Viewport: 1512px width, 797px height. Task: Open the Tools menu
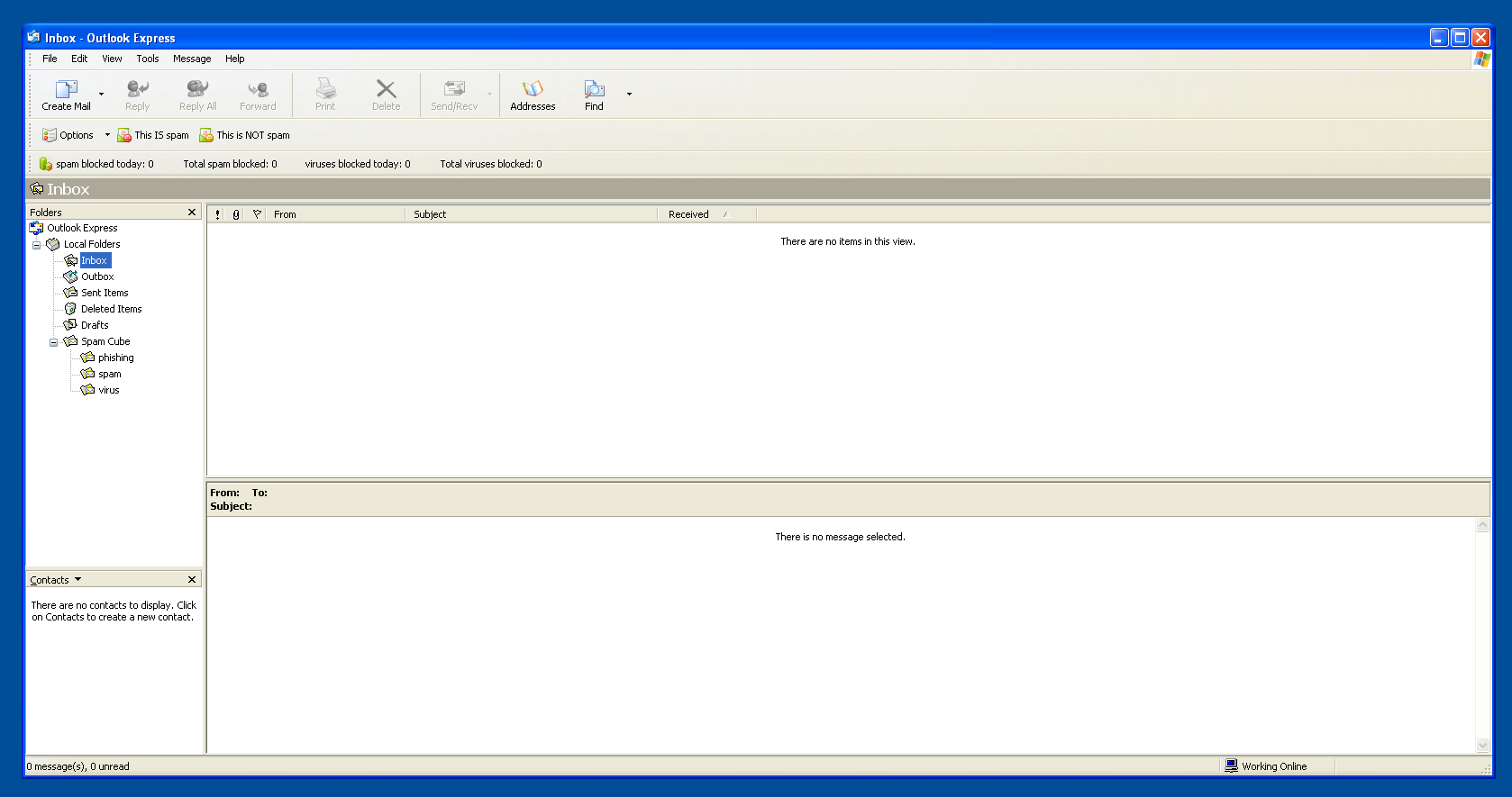click(148, 59)
